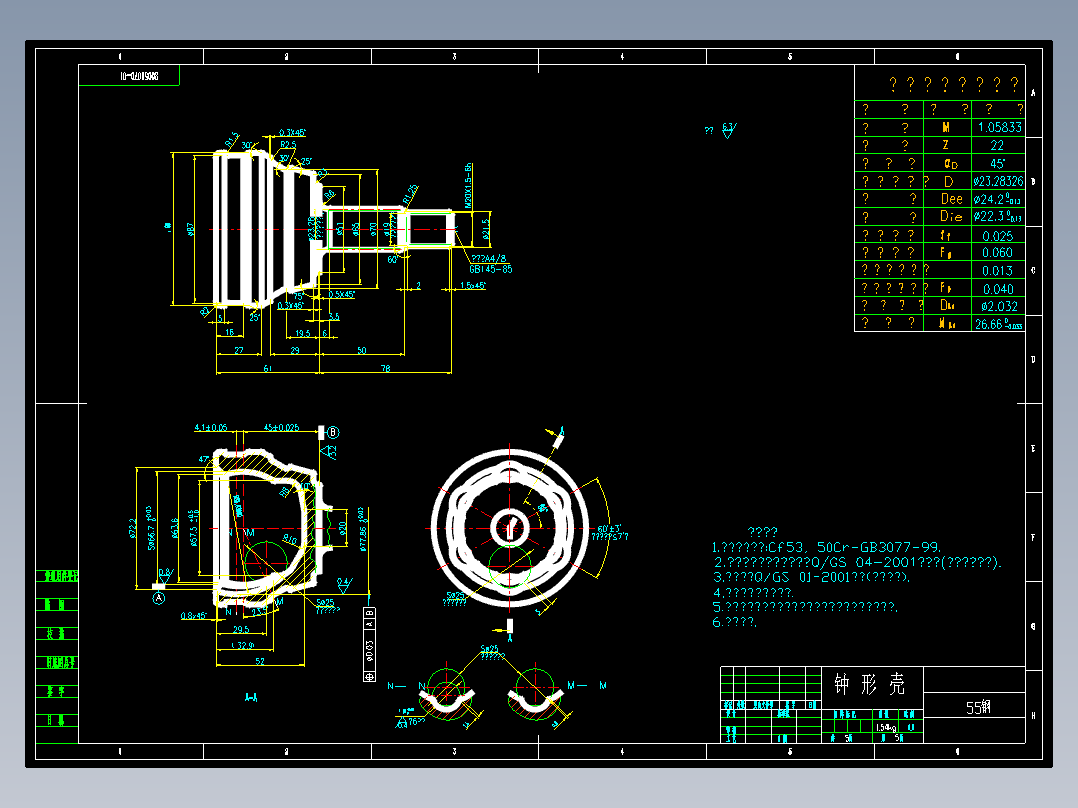Screen dimensions: 1078x808
Task: Select the M—M section label
Action: coord(586,686)
